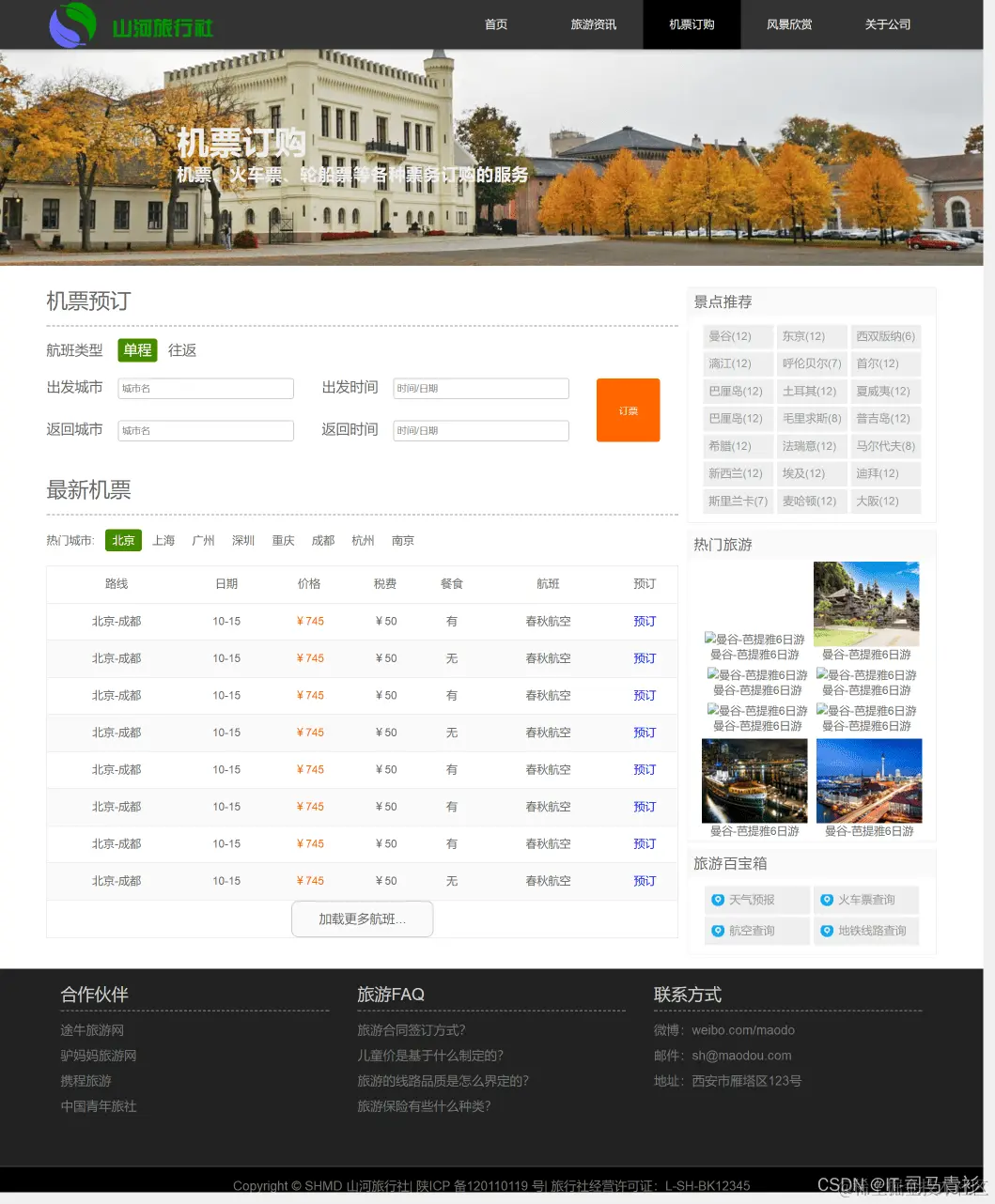Select 成都 in the hot cities bar

[x=322, y=540]
